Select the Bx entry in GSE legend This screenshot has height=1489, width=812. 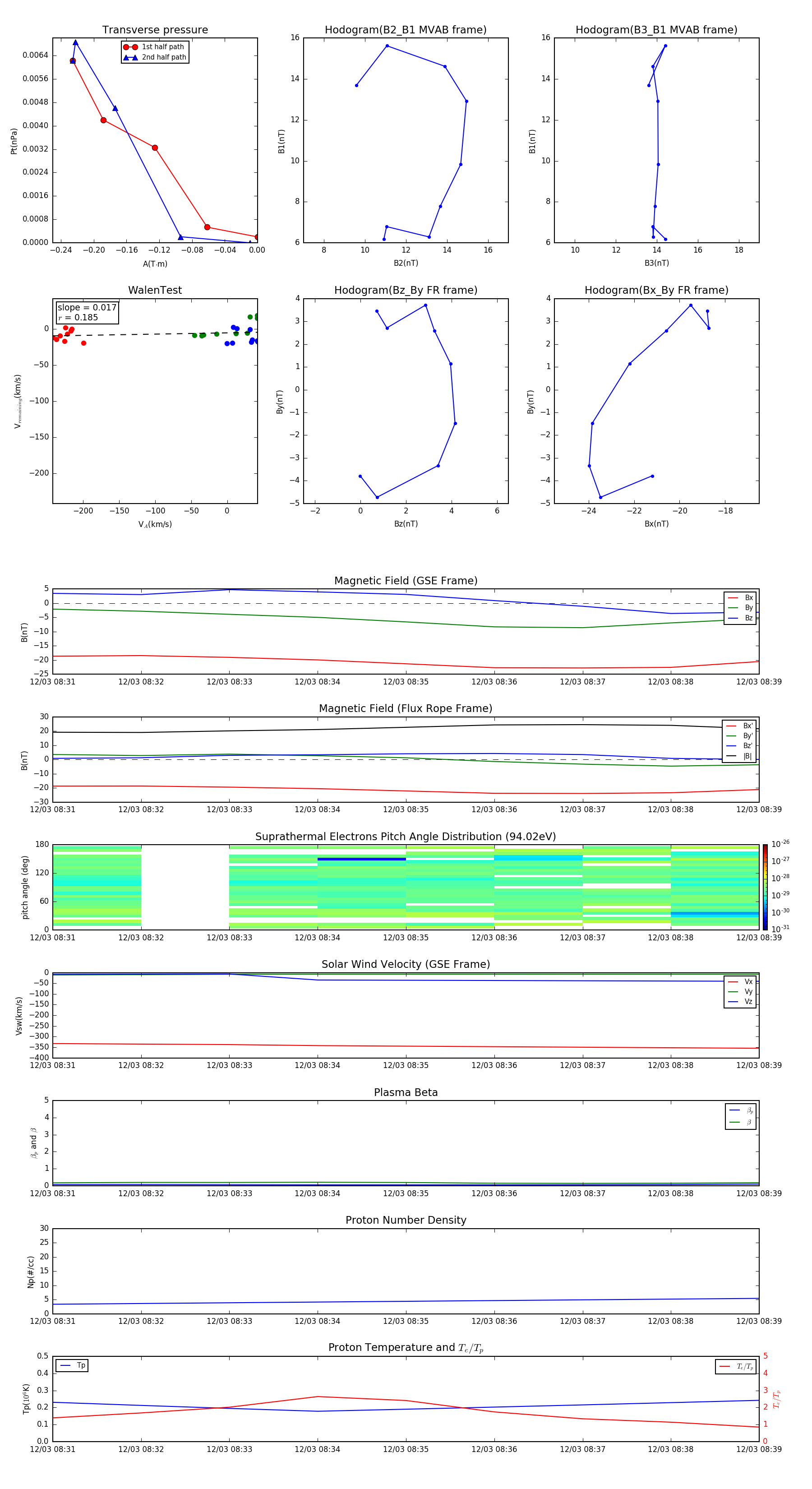click(740, 598)
